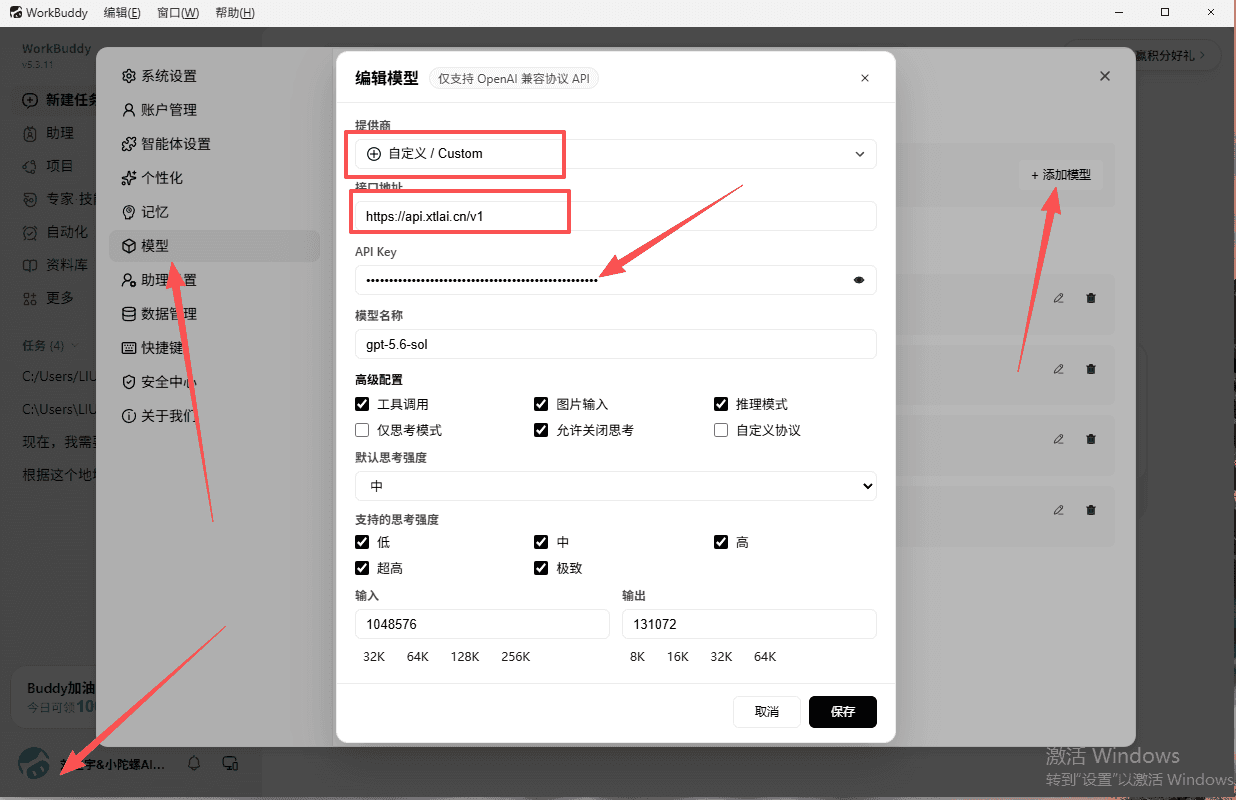Uncheck 超高 thinking strength
Viewport: 1236px width, 800px height.
362,568
